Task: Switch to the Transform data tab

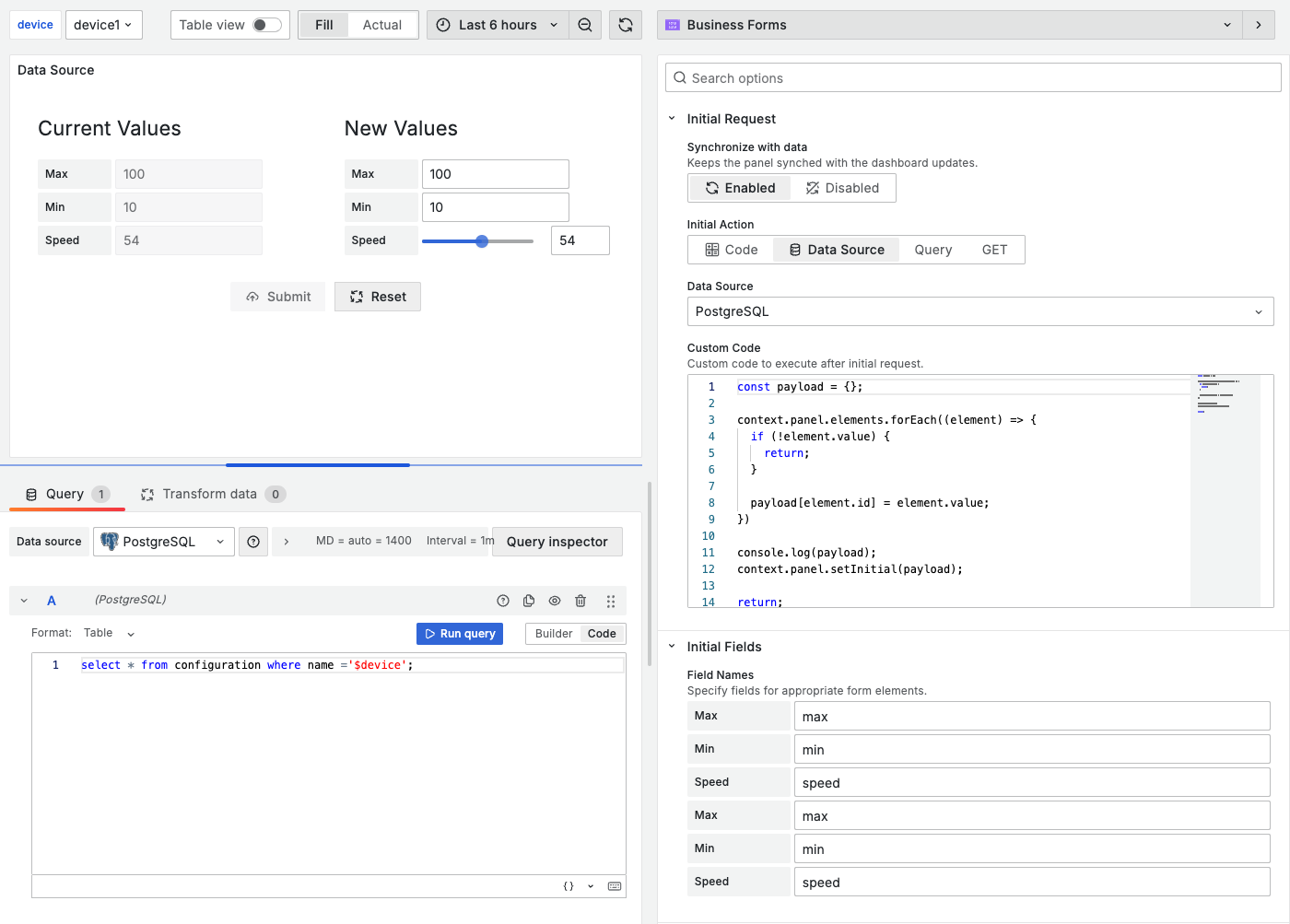Action: 212,494
